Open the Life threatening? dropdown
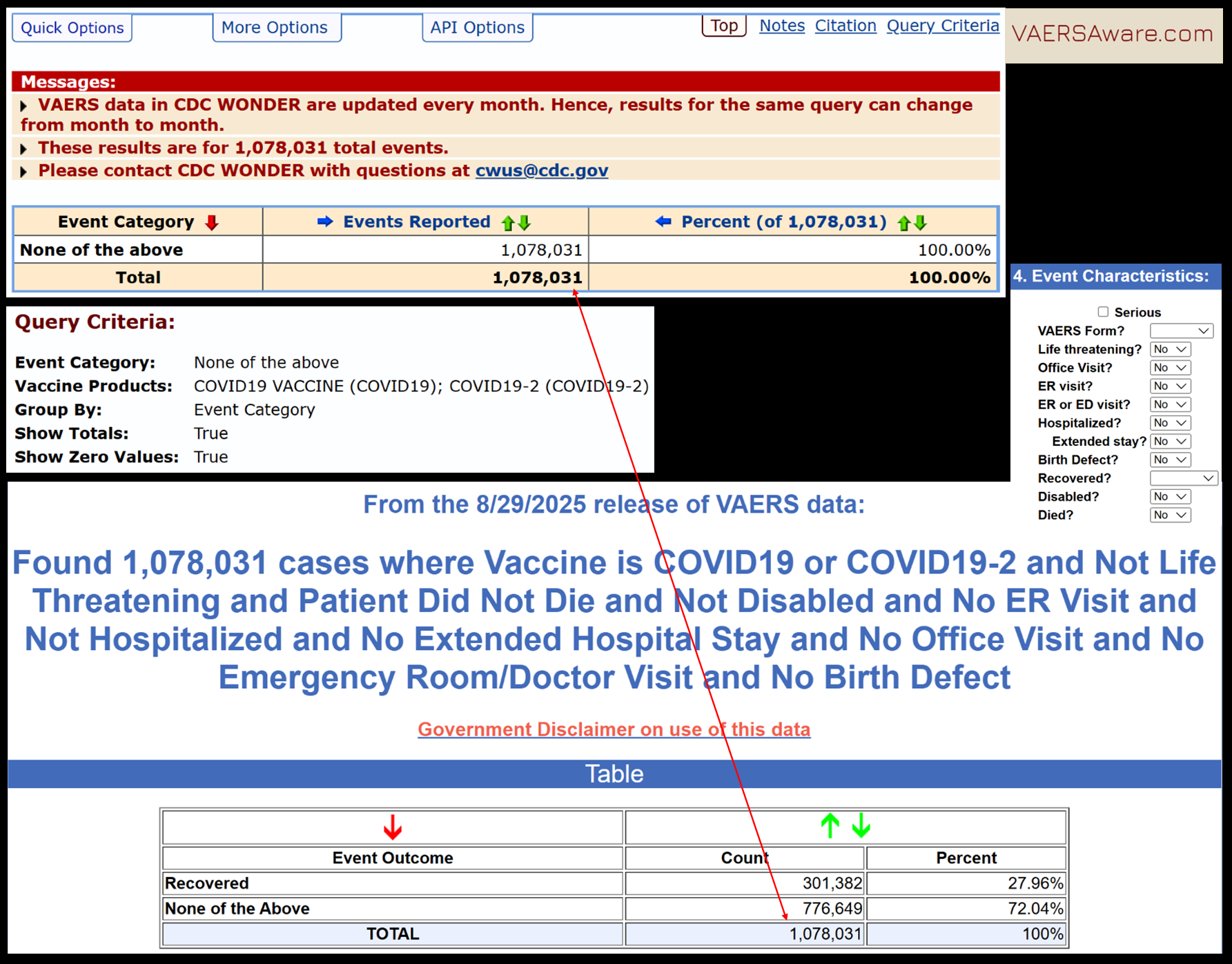1232x964 pixels. 1171,349
